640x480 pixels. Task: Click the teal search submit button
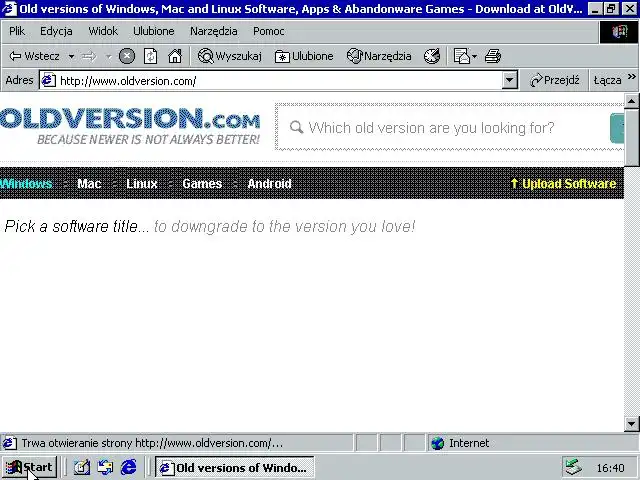(617, 128)
